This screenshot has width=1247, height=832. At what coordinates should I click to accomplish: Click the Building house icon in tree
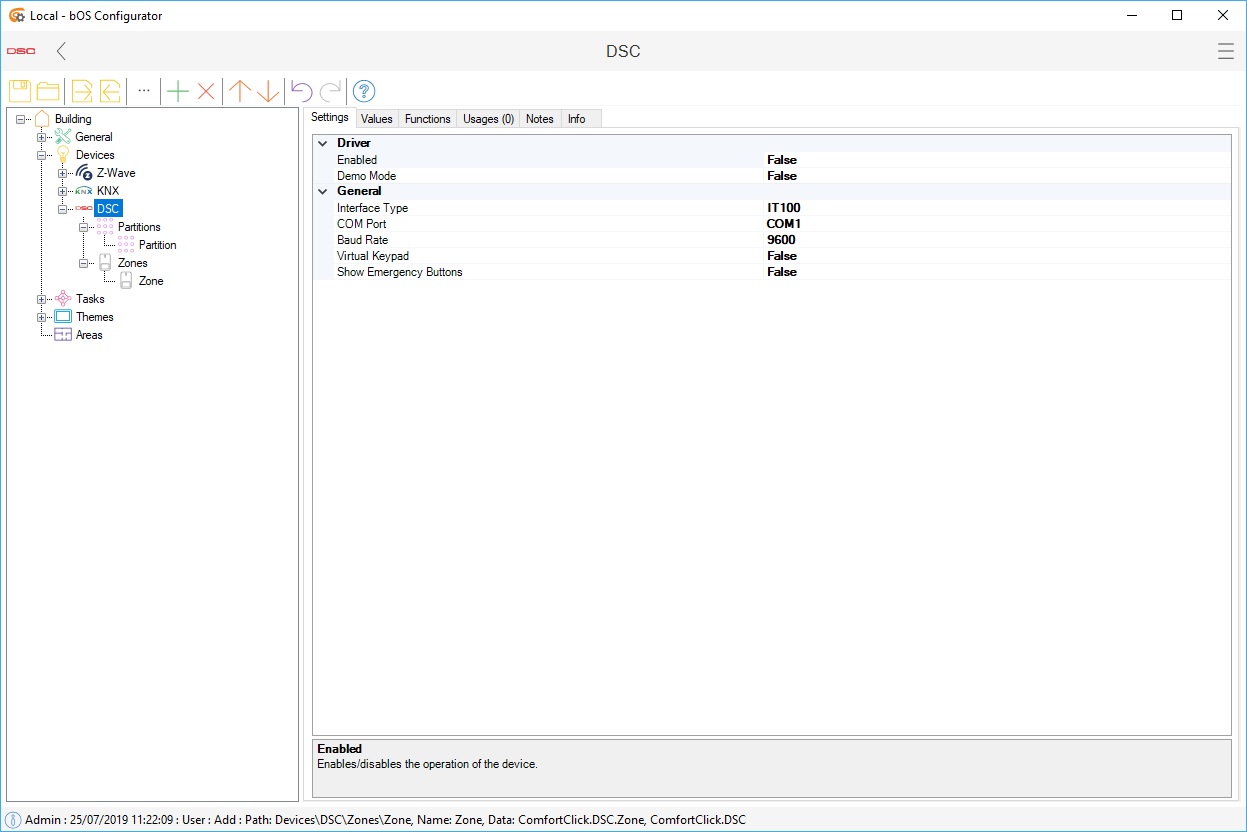(x=42, y=119)
